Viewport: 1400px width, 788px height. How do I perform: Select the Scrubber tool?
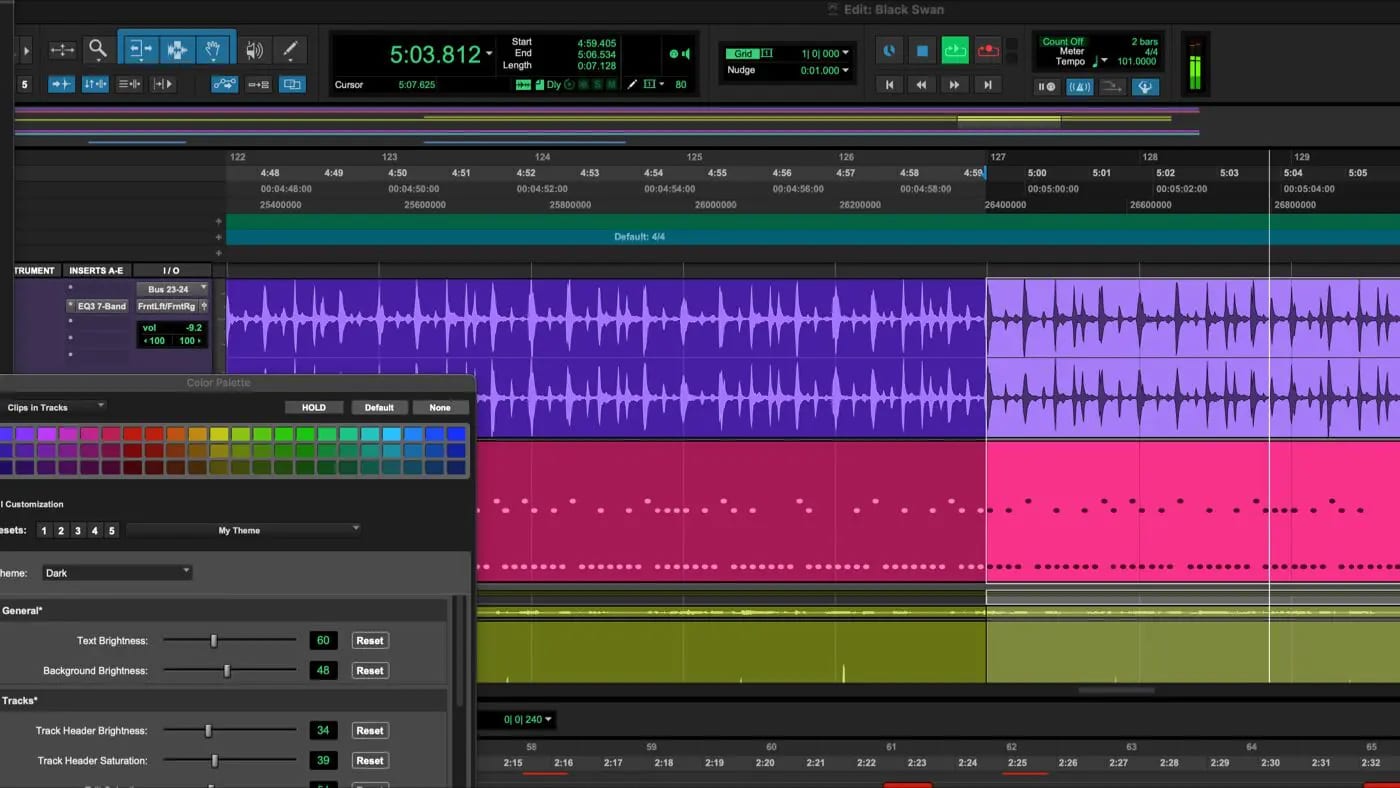pos(255,47)
